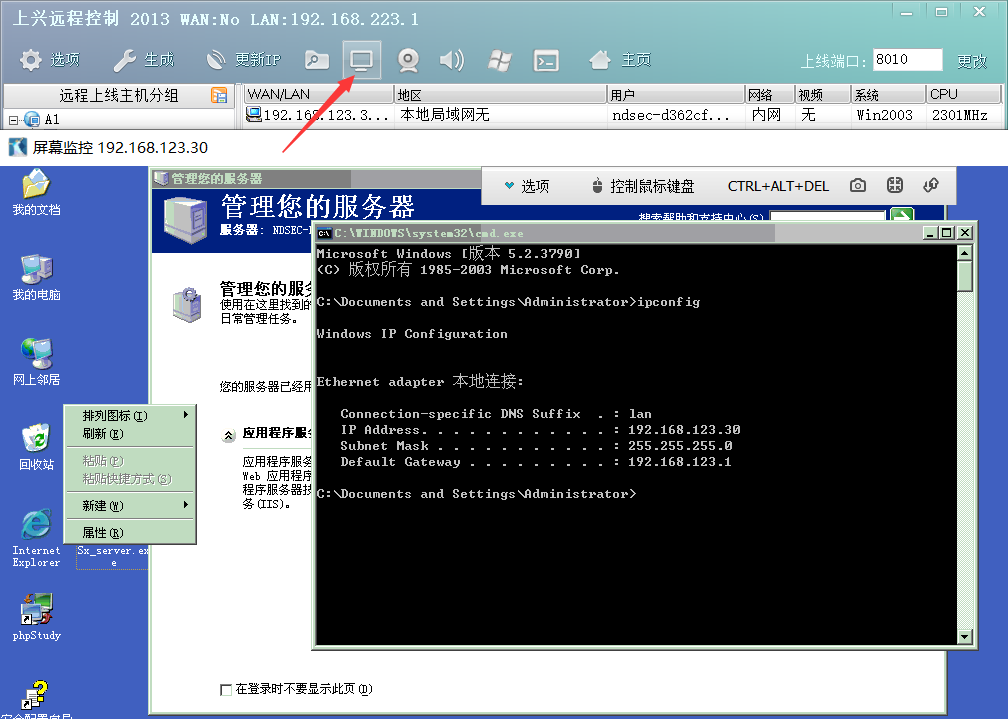Sort by the WAN/LAN column header
The width and height of the screenshot is (1008, 719).
(x=319, y=95)
